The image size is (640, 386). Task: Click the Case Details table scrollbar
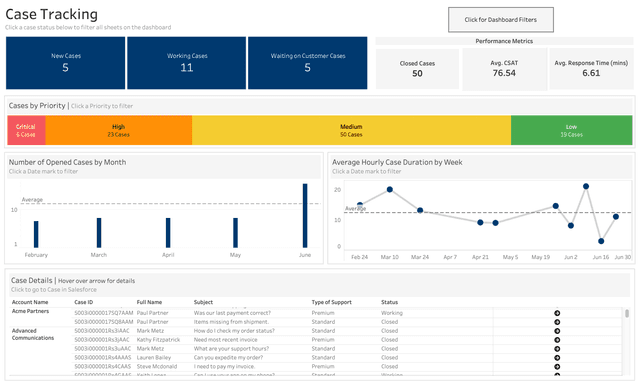click(x=627, y=313)
